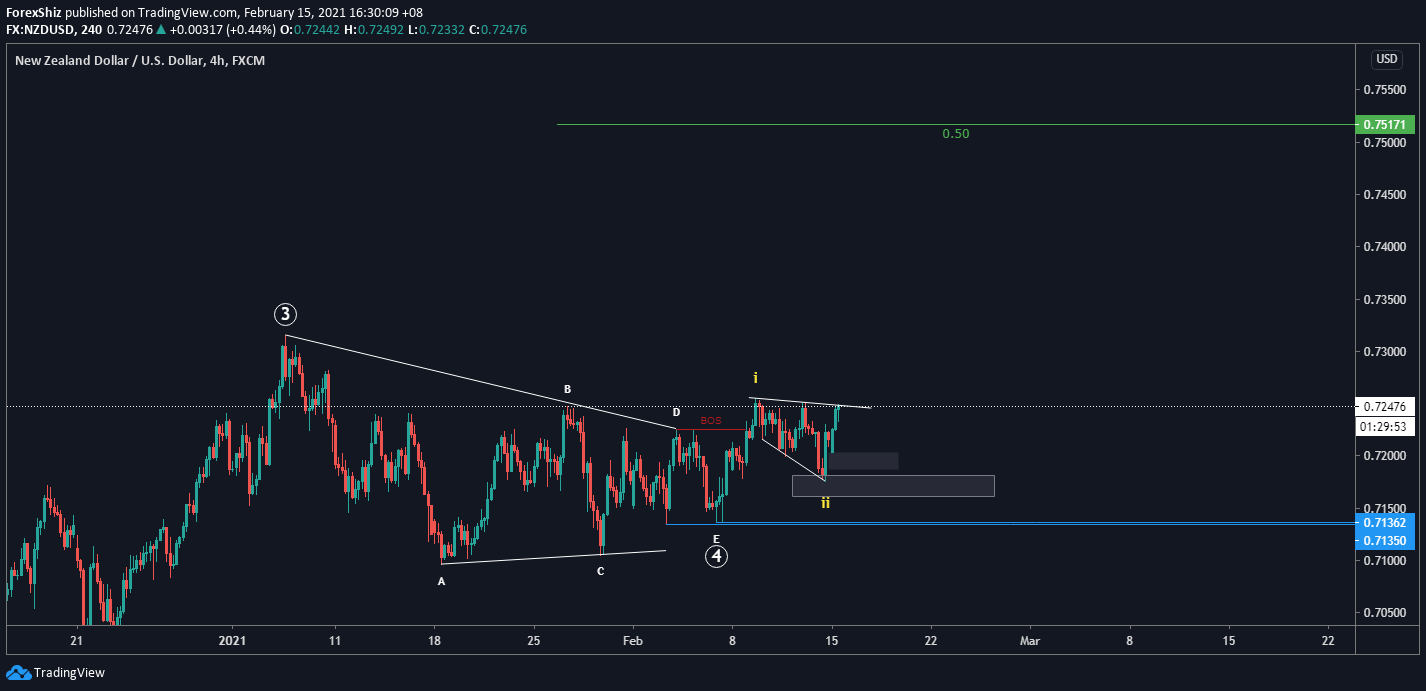This screenshot has height=691, width=1426.
Task: Click the 0.70500 price axis value
Action: point(1385,613)
